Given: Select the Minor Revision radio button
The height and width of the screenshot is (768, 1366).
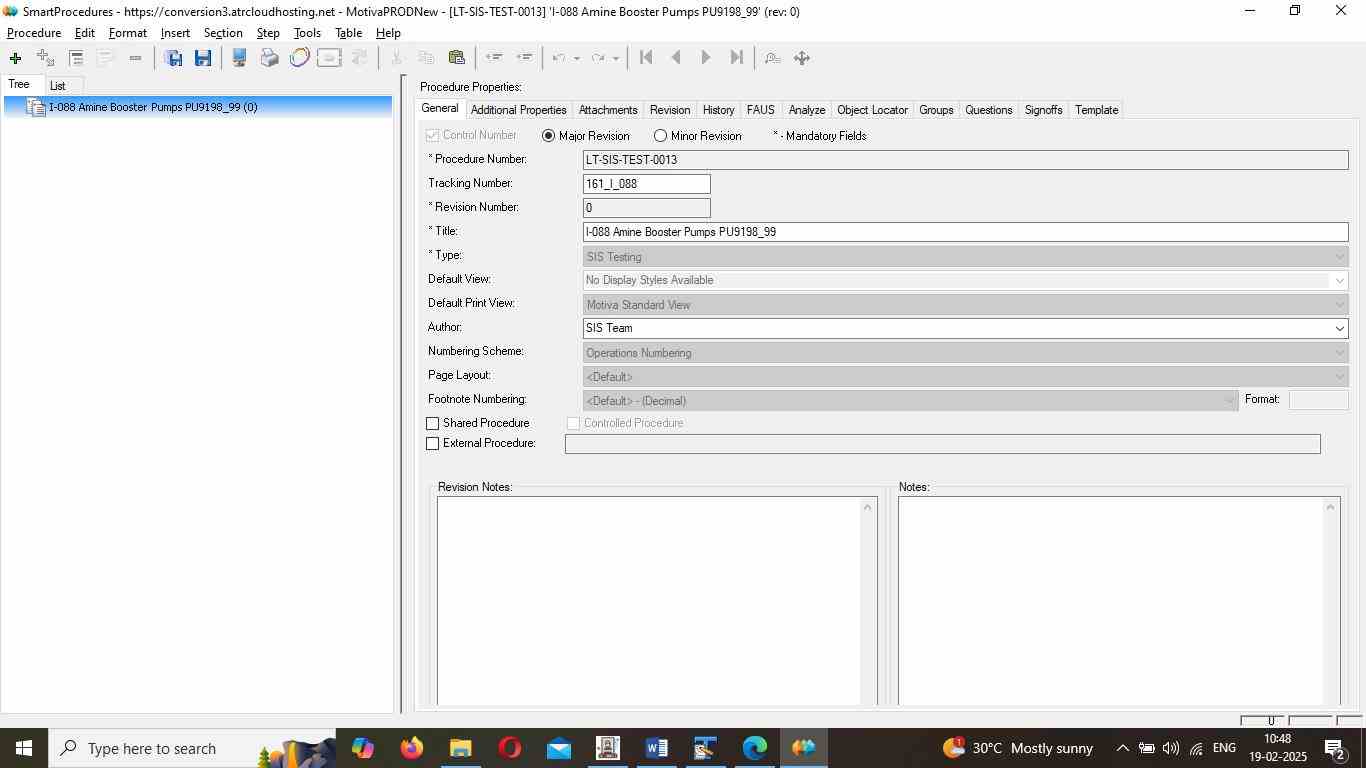Looking at the screenshot, I should point(660,136).
